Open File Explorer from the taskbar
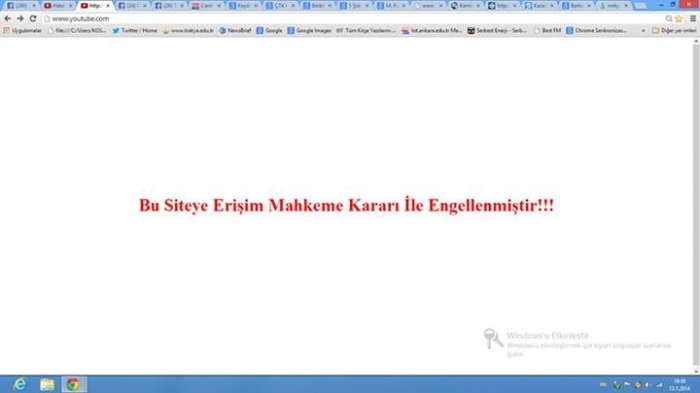The height and width of the screenshot is (393, 700). coord(47,384)
